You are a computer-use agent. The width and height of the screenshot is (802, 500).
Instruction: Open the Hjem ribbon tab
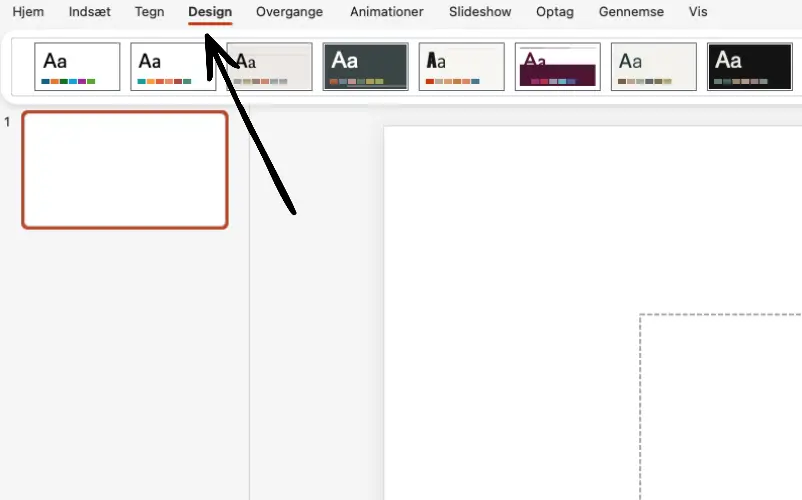click(x=28, y=11)
